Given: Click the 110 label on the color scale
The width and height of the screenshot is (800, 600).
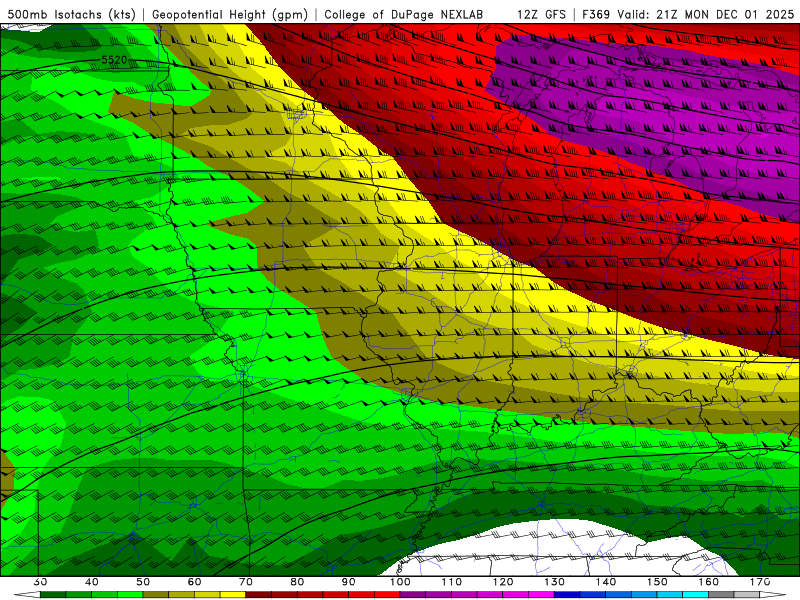Looking at the screenshot, I should click(452, 582).
